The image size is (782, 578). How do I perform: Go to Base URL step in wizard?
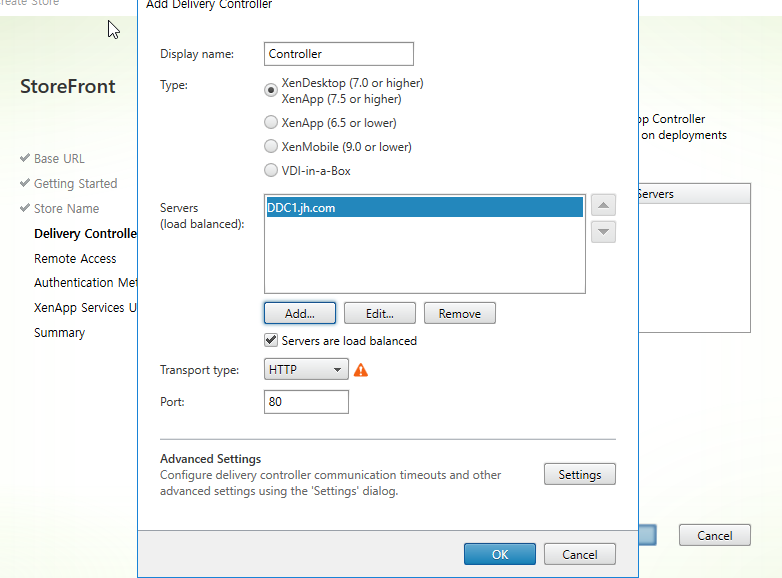click(59, 159)
